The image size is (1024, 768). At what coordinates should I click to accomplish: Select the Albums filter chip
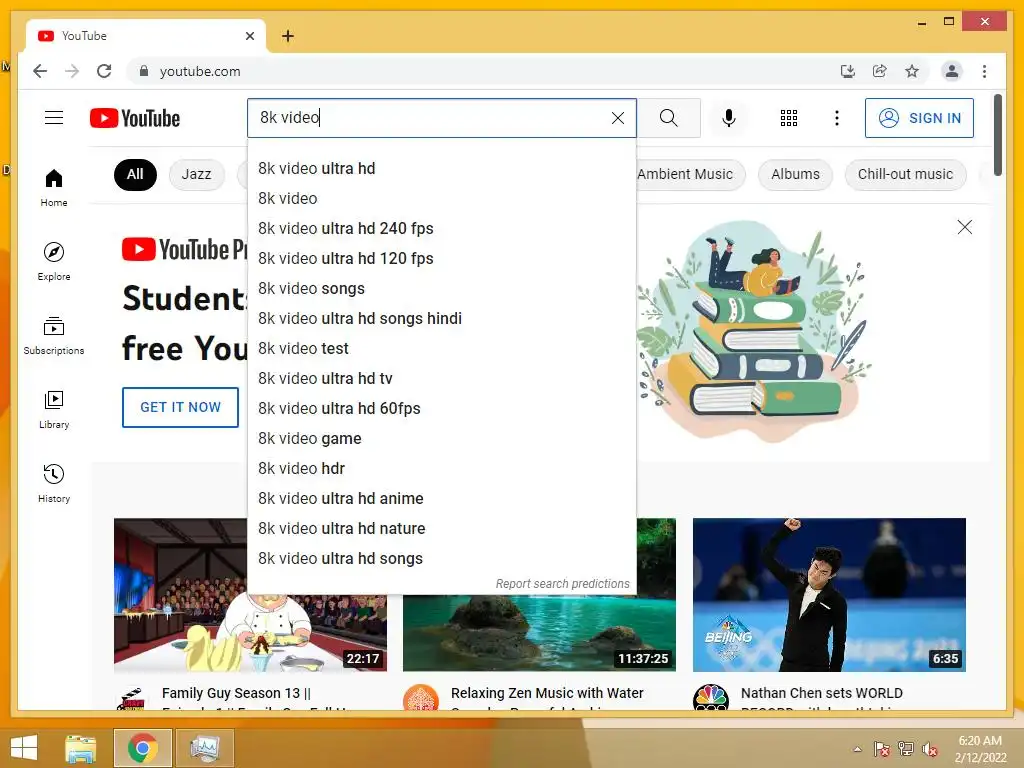coord(795,174)
